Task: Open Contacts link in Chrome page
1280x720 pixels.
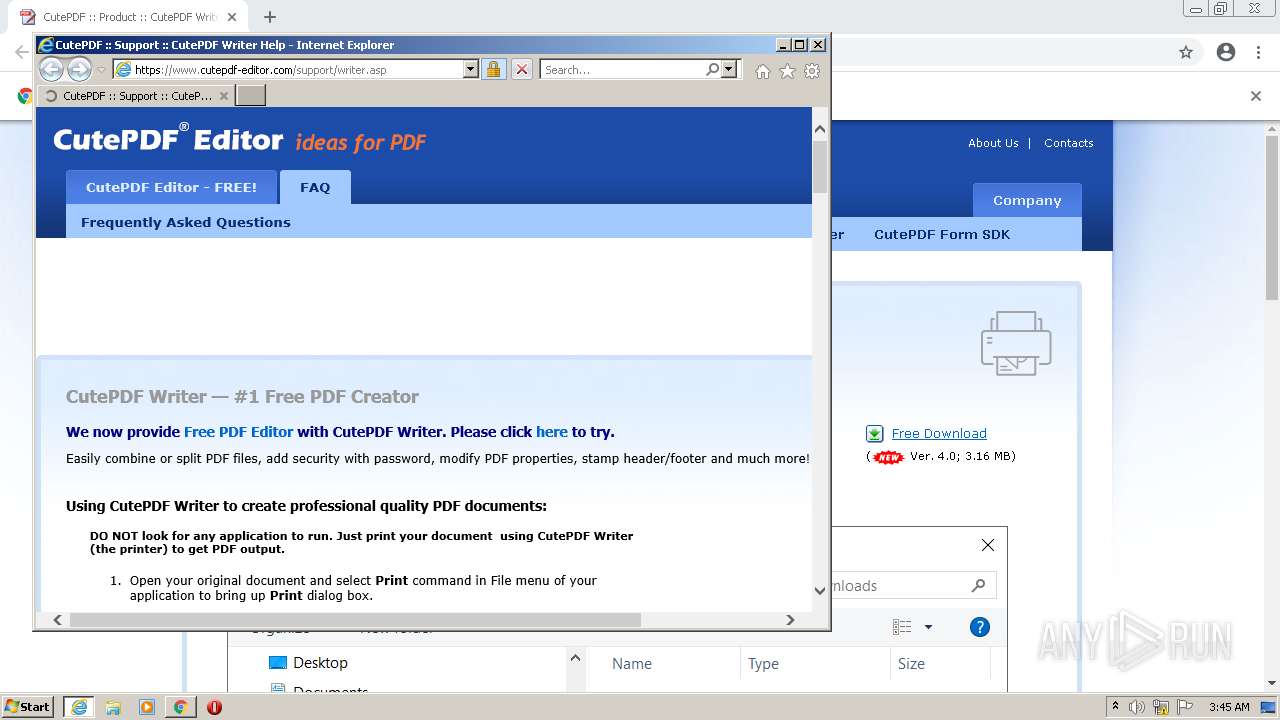Action: [x=1069, y=143]
